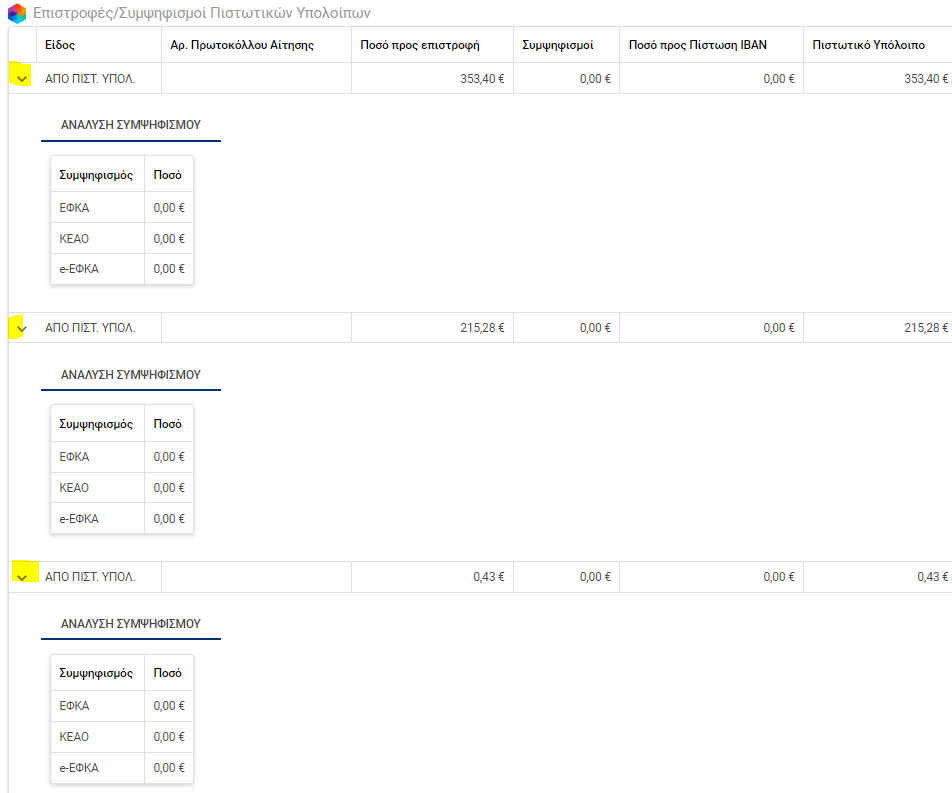This screenshot has height=793, width=952.
Task: Click 353,40 € under Ποσό προς επιστροφή
Action: 482,79
